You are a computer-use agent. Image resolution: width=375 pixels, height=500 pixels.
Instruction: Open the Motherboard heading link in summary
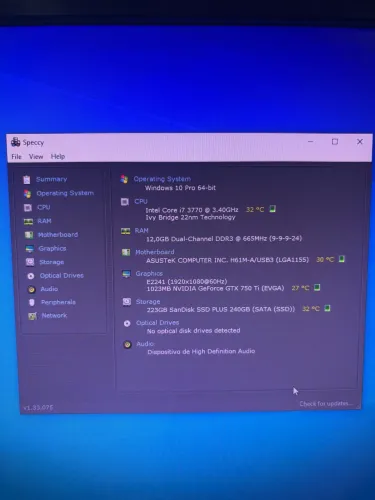[155, 252]
